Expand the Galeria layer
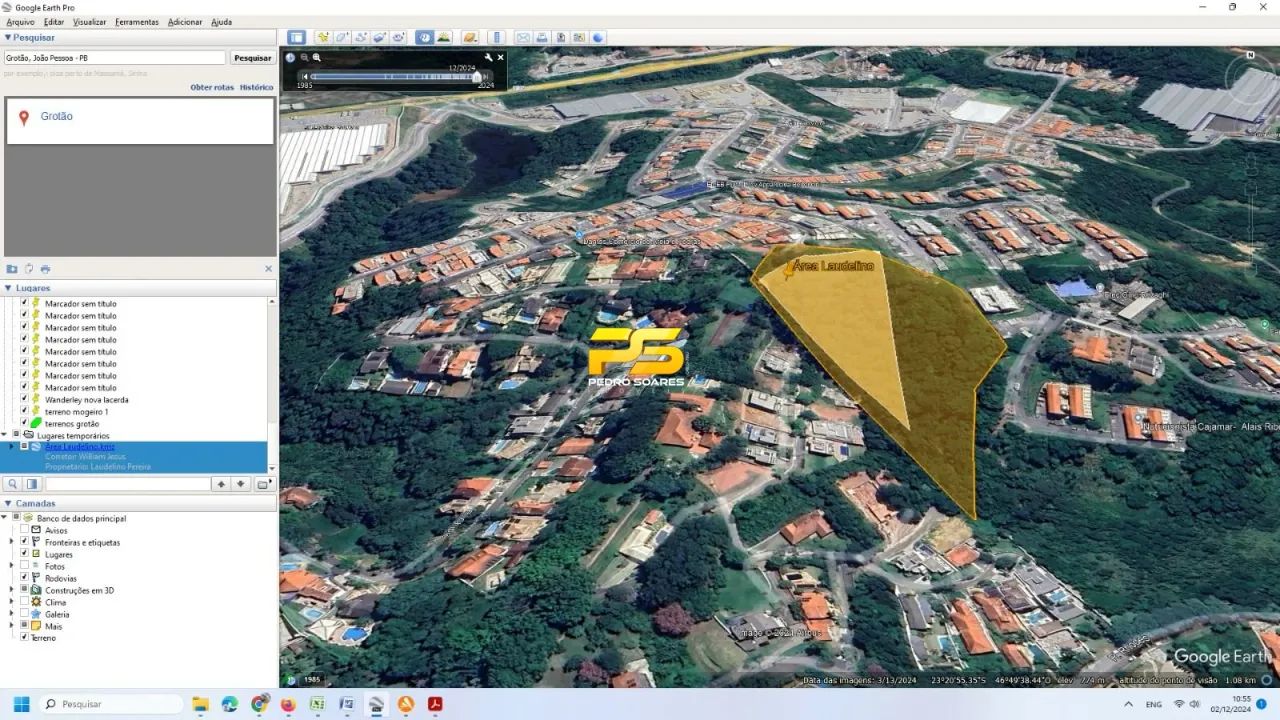The height and width of the screenshot is (720, 1280). pos(12,614)
